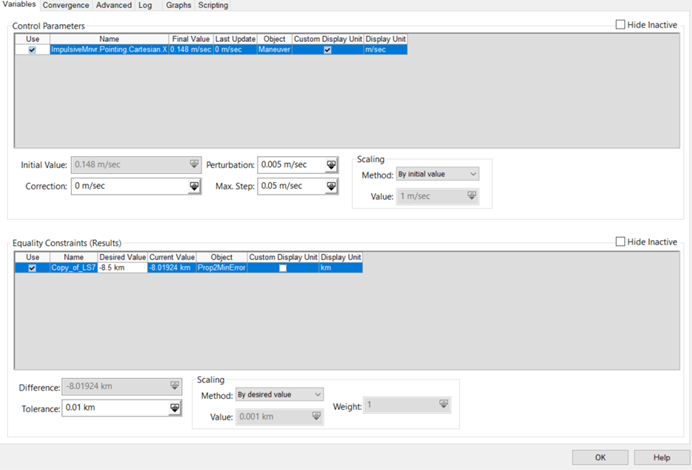Screen dimensions: 692x470
Task: Switch to the Convergence tab
Action: 66,5
